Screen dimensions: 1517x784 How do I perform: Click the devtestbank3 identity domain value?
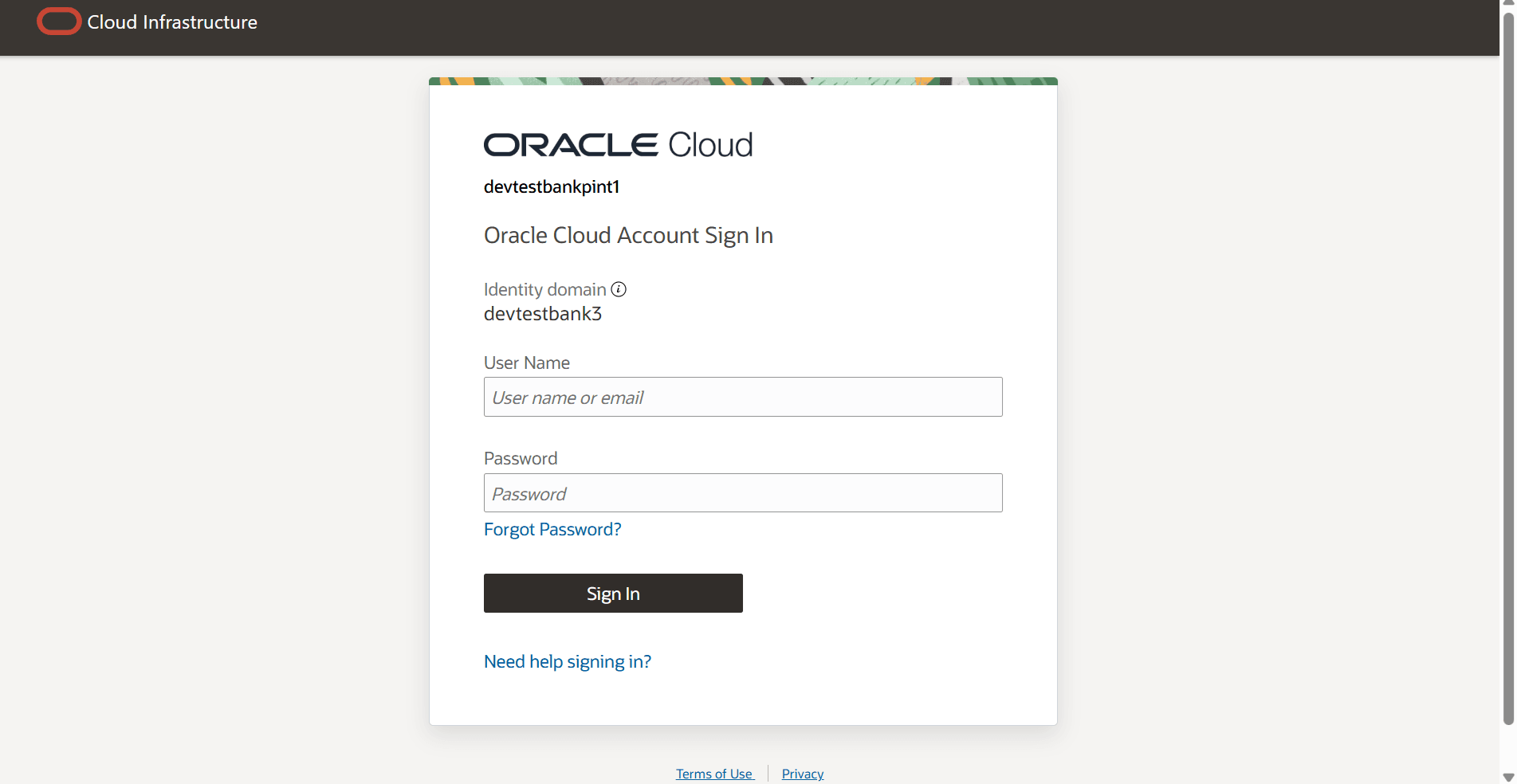543,314
